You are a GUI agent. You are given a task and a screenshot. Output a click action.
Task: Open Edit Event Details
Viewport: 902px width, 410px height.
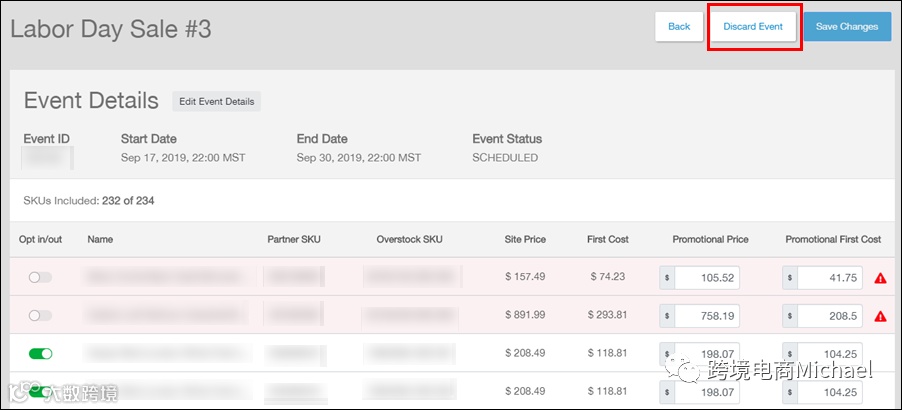pyautogui.click(x=216, y=101)
